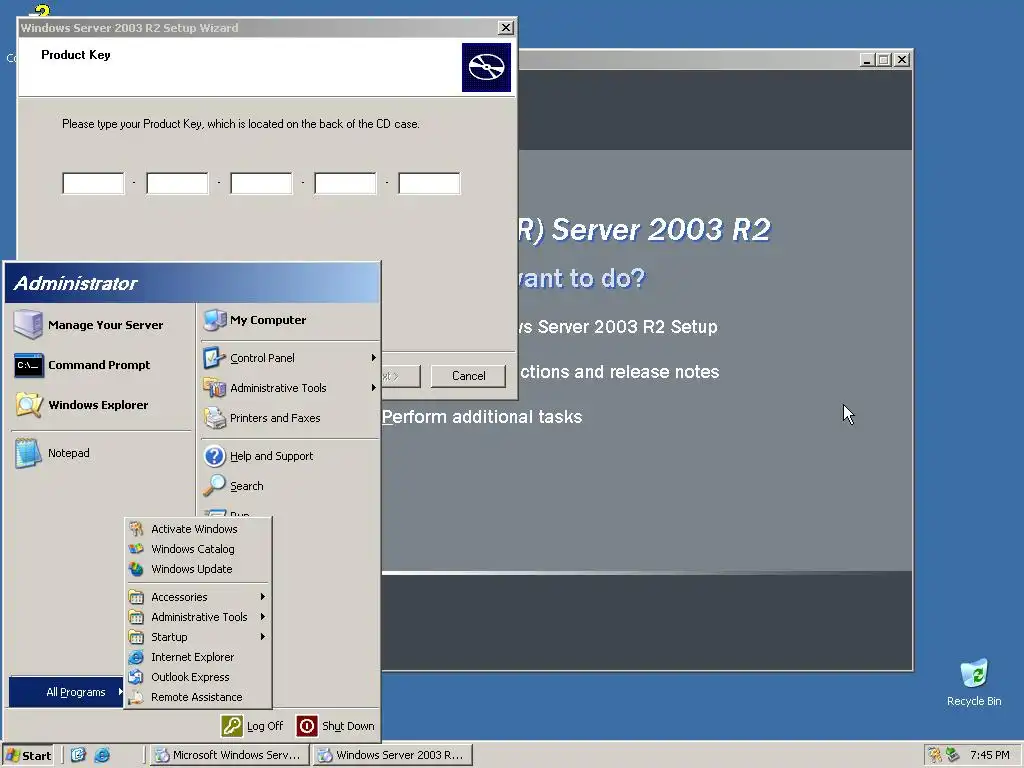
Task: Click first product key field
Action: (93, 184)
